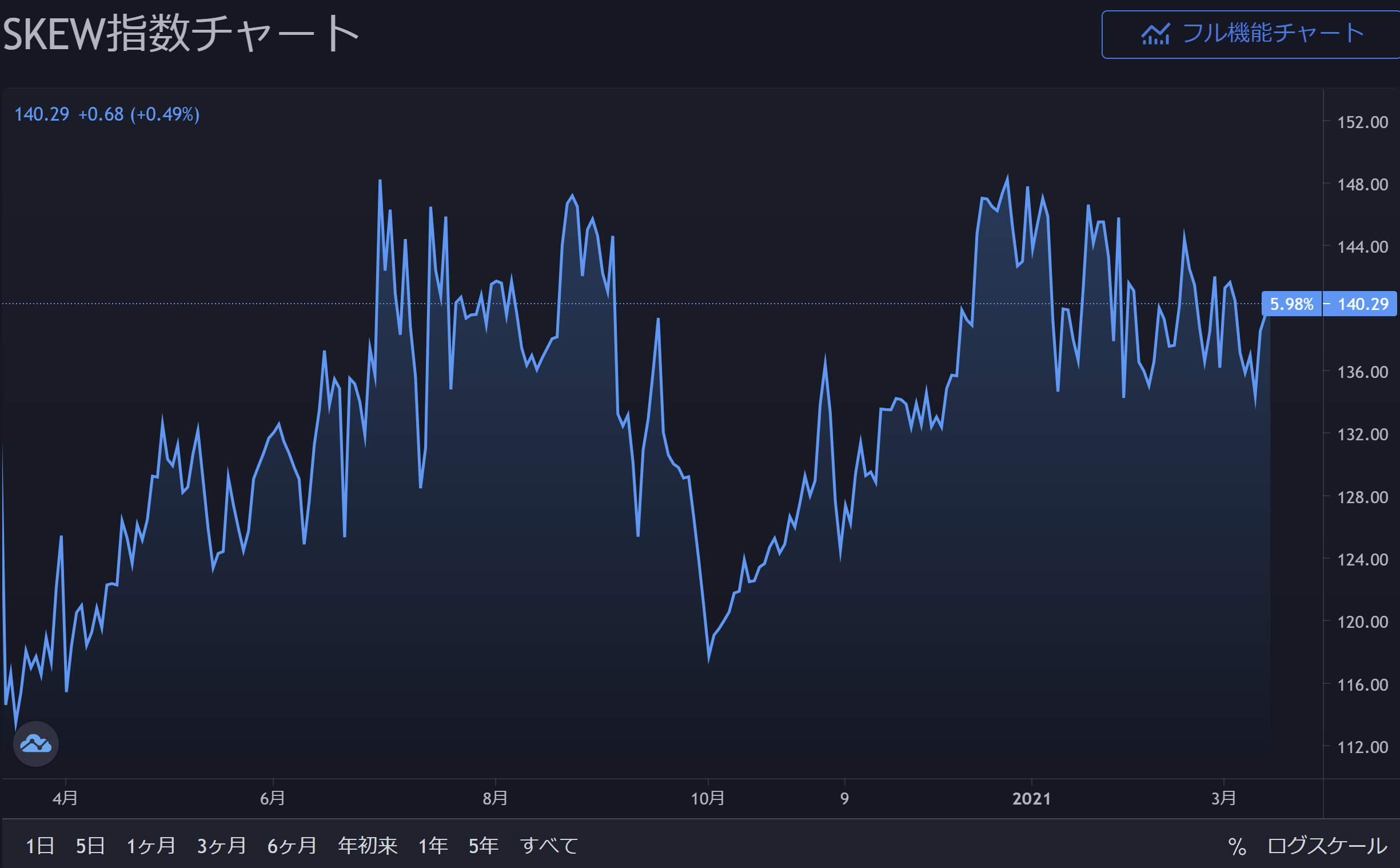Click the 148.00 price axis label
The width and height of the screenshot is (1400, 868).
click(x=1362, y=184)
